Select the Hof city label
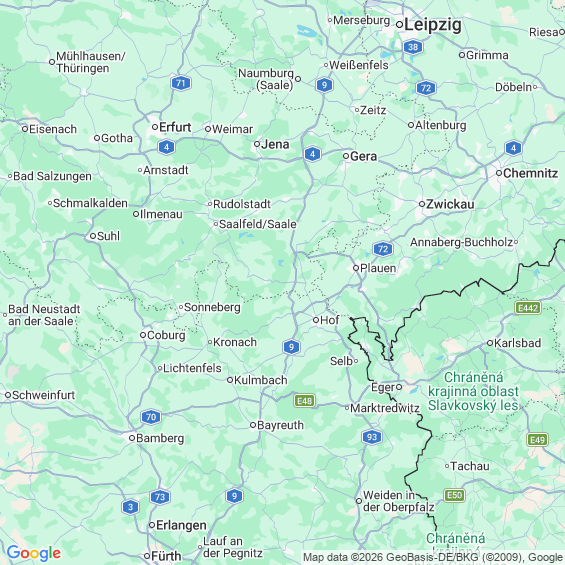This screenshot has height=565, width=565. point(329,320)
